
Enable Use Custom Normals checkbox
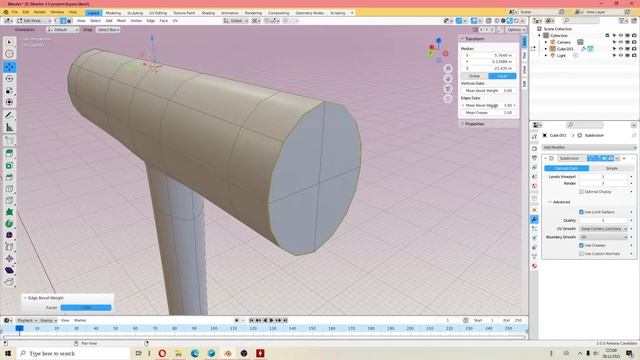[581, 253]
